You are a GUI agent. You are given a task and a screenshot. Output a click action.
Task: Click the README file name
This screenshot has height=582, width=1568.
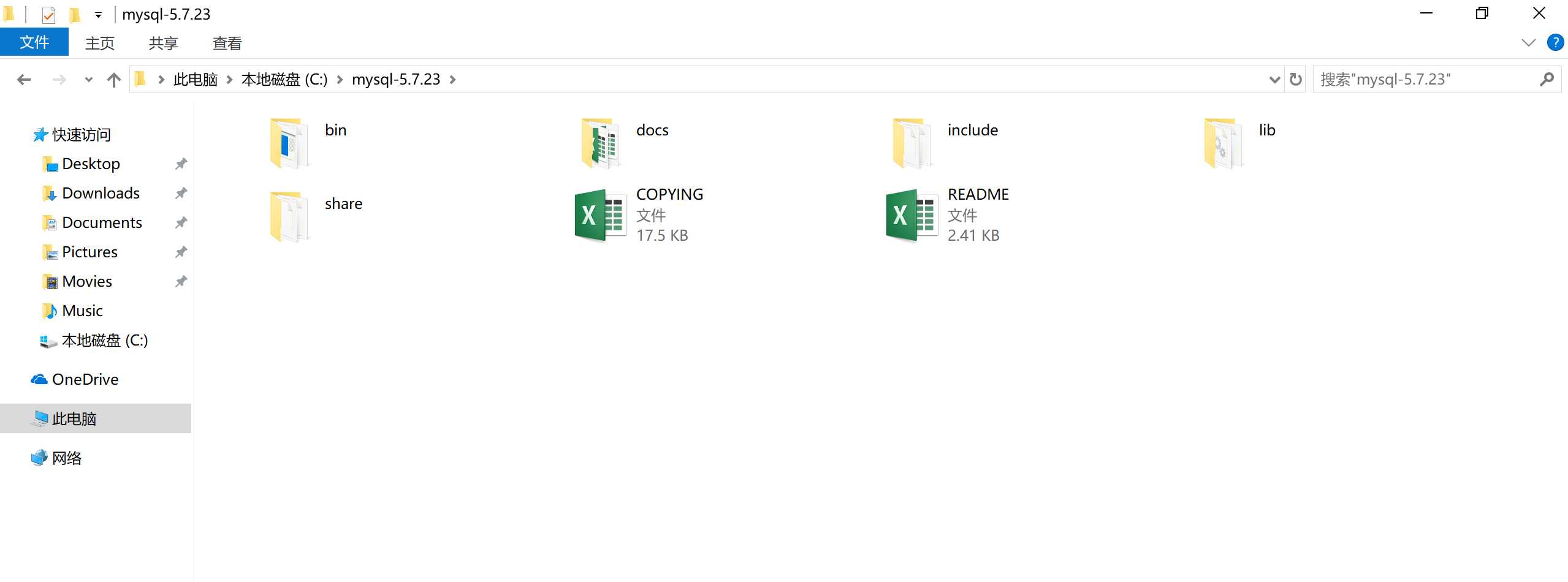pyautogui.click(x=978, y=194)
